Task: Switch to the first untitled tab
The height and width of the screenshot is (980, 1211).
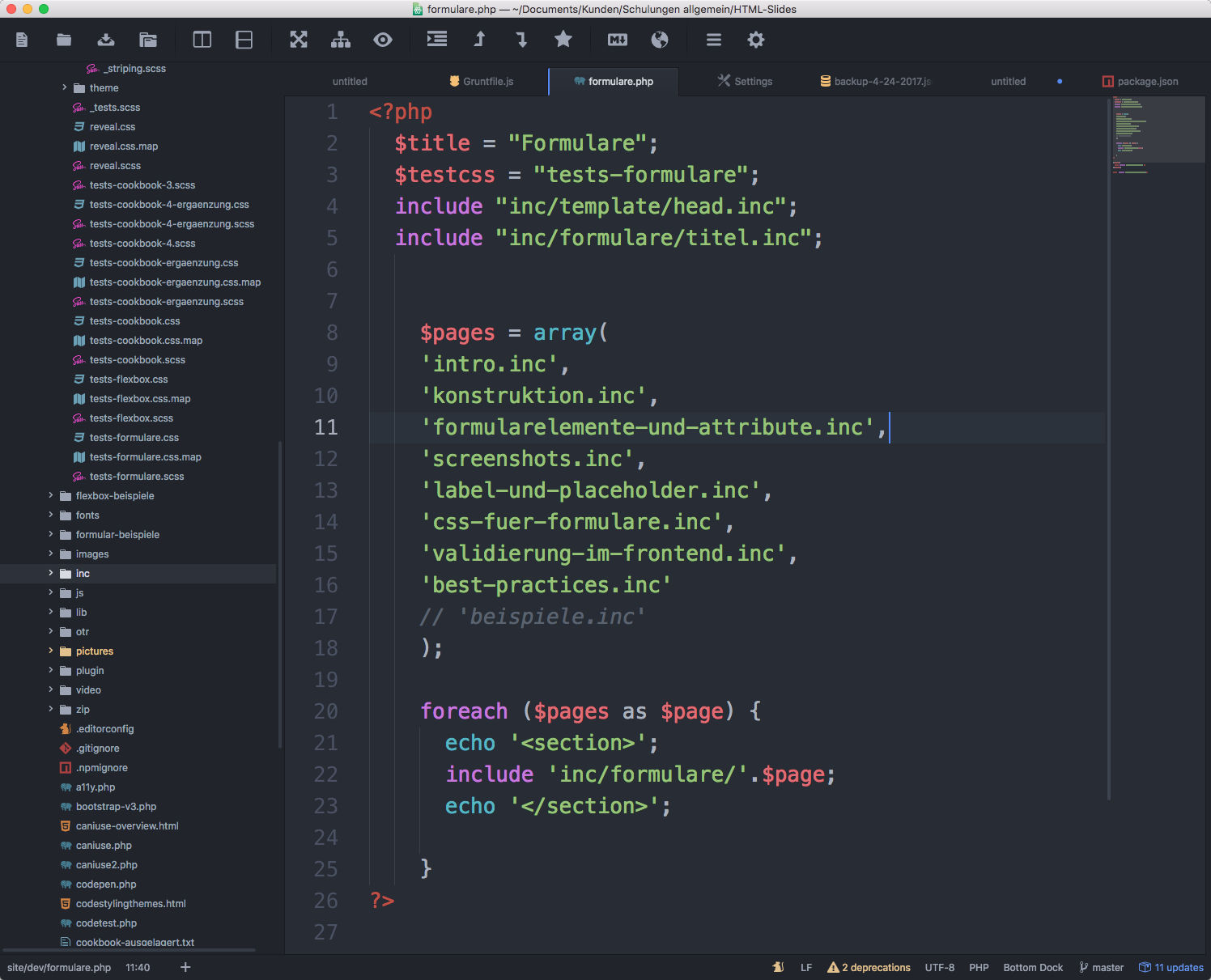Action: tap(350, 82)
